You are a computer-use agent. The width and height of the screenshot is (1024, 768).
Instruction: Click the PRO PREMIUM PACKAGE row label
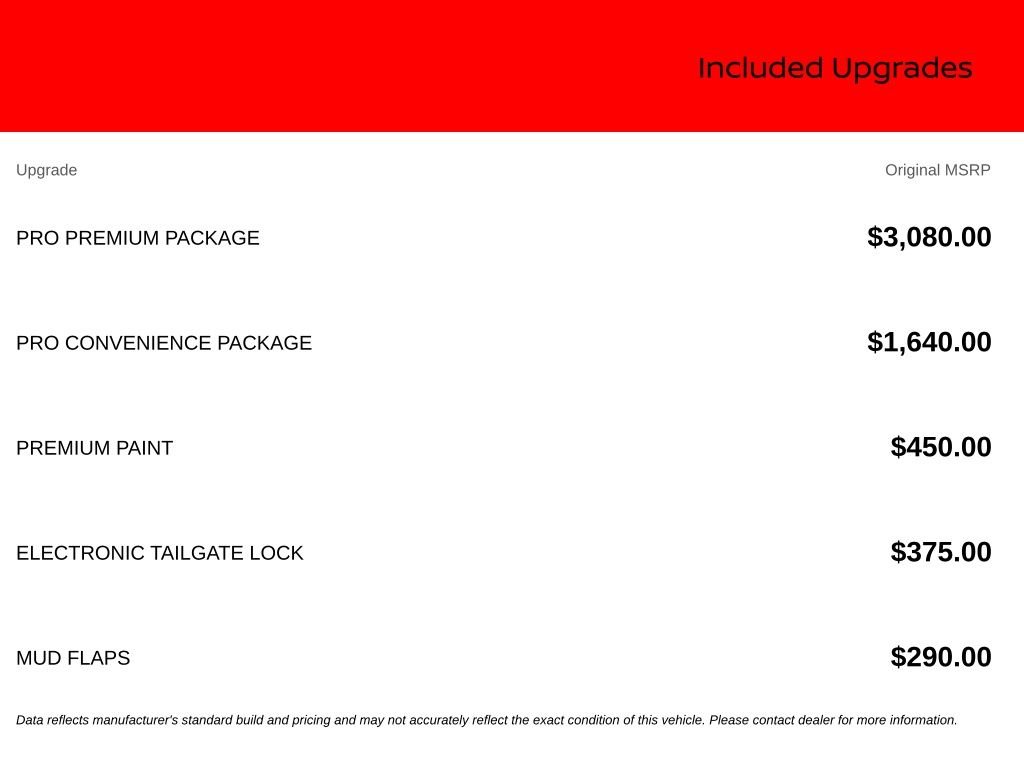point(138,238)
